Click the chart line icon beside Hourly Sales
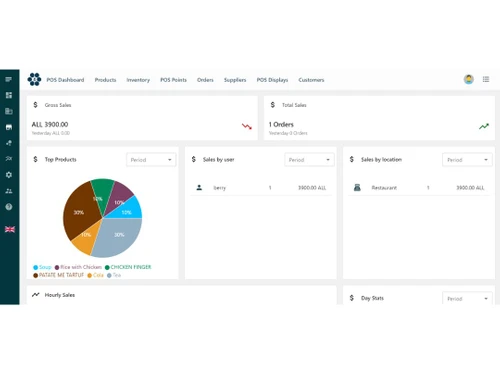 click(36, 295)
